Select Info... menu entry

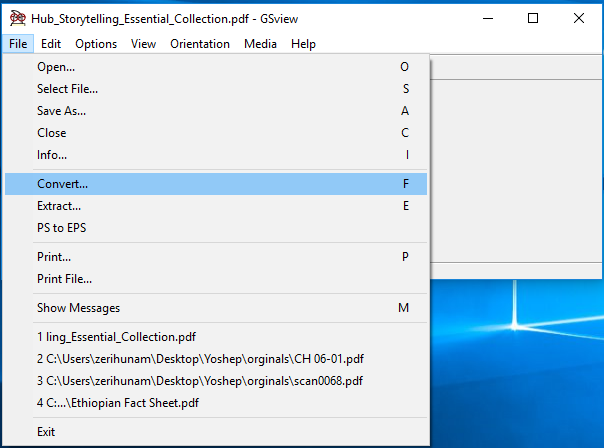(216, 155)
